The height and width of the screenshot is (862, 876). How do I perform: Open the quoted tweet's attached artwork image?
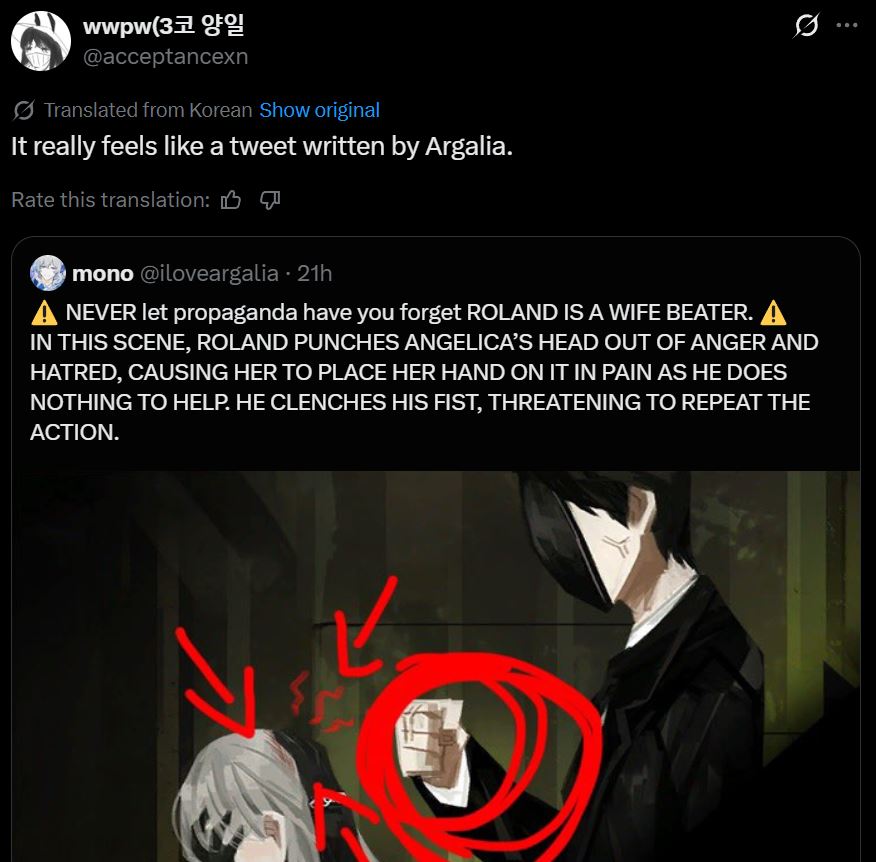[436, 666]
